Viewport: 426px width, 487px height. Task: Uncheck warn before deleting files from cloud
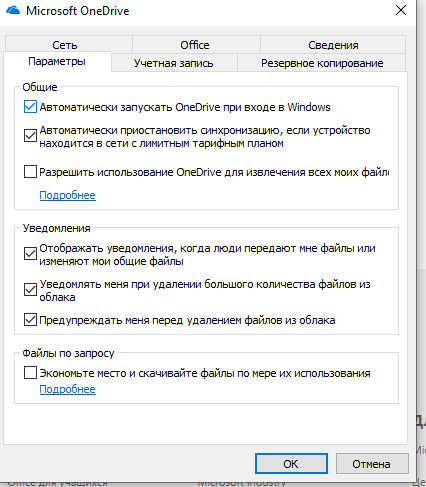point(30,320)
